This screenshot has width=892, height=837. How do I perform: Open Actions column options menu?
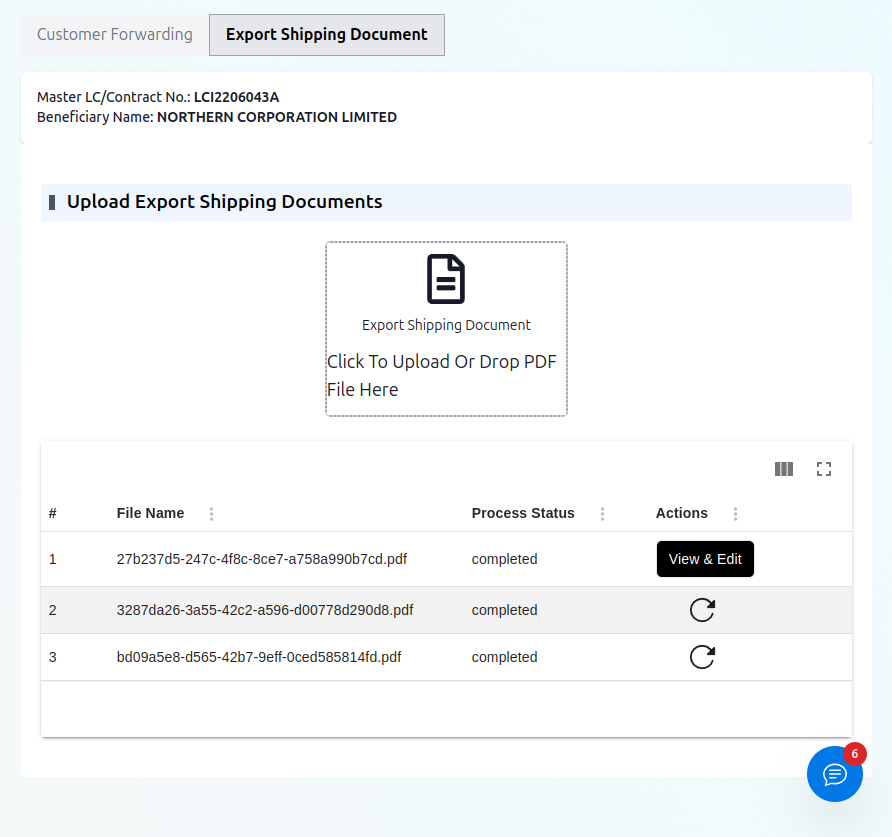[735, 514]
